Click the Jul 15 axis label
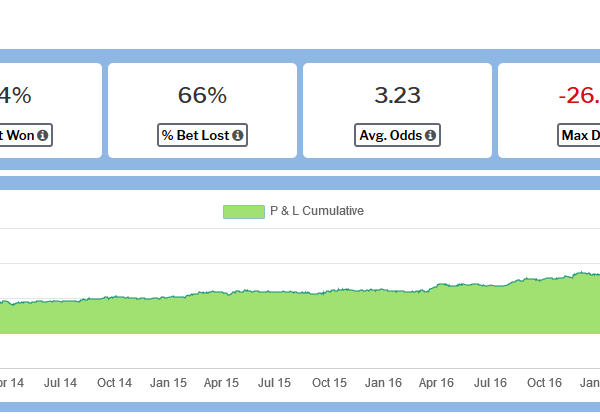Screen dimensions: 600x420 [x=274, y=383]
